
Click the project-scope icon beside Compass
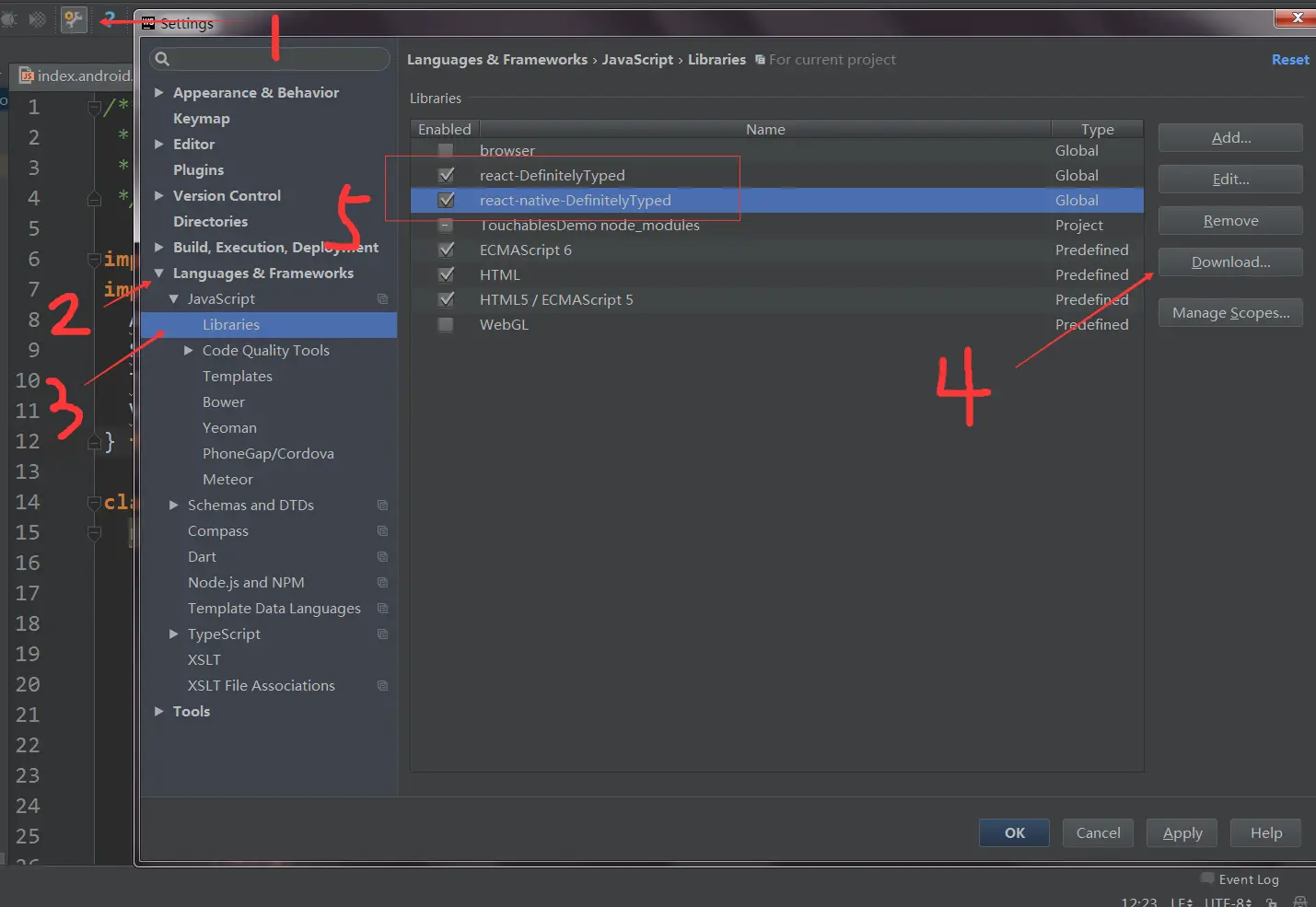382,530
